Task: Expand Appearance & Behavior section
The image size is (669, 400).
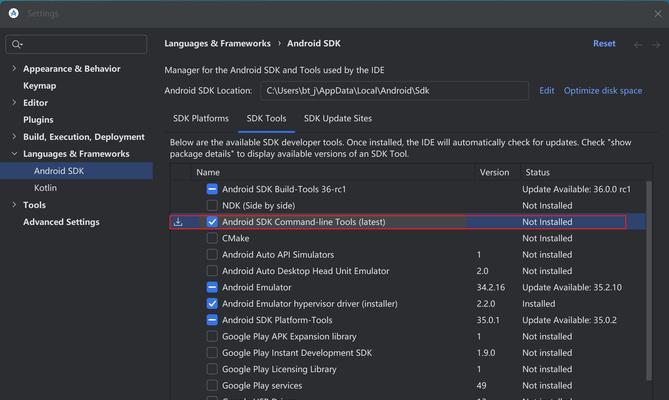Action: tap(14, 68)
